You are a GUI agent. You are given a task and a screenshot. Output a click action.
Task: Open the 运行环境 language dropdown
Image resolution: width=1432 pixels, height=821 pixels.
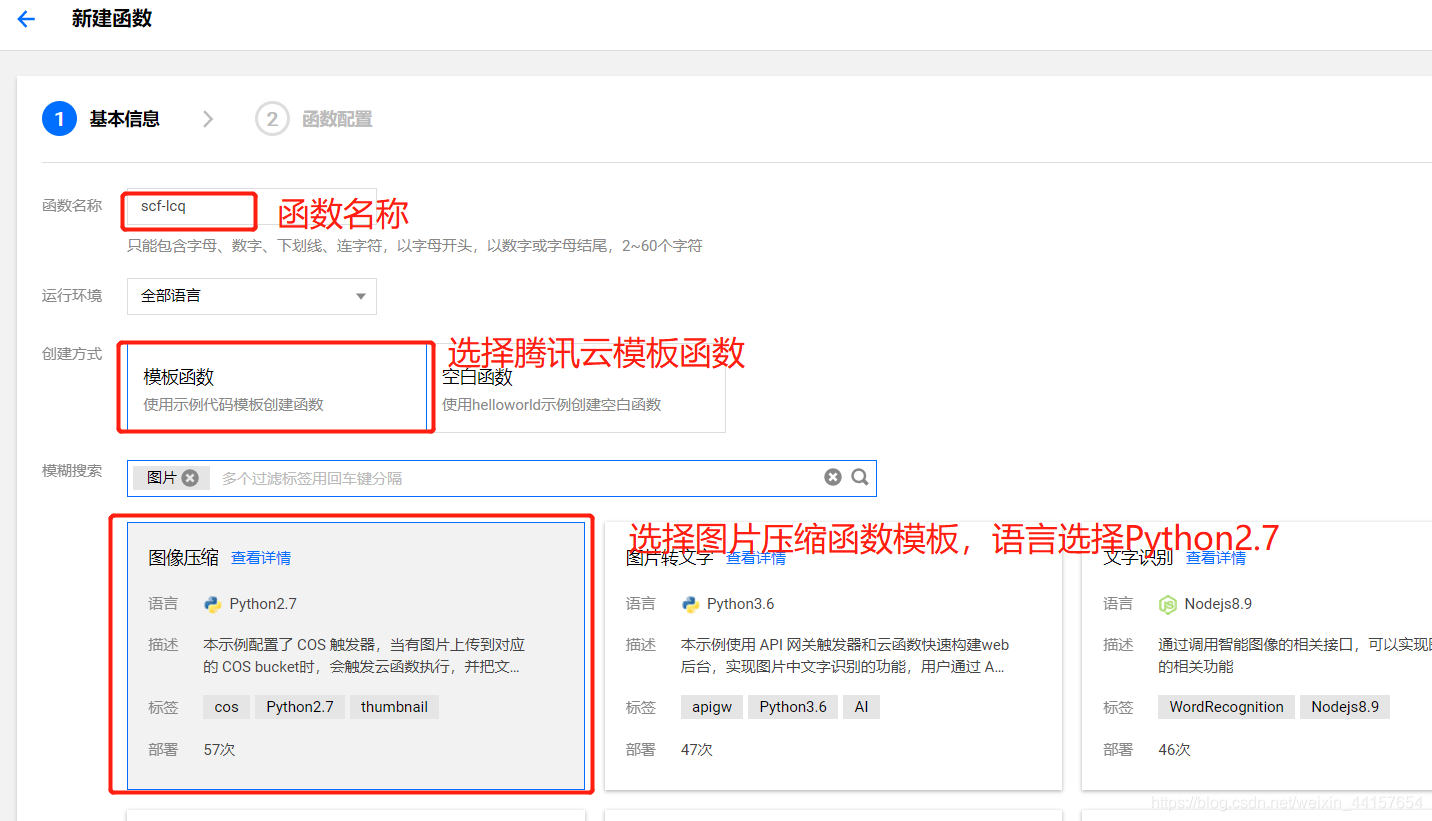(x=251, y=296)
